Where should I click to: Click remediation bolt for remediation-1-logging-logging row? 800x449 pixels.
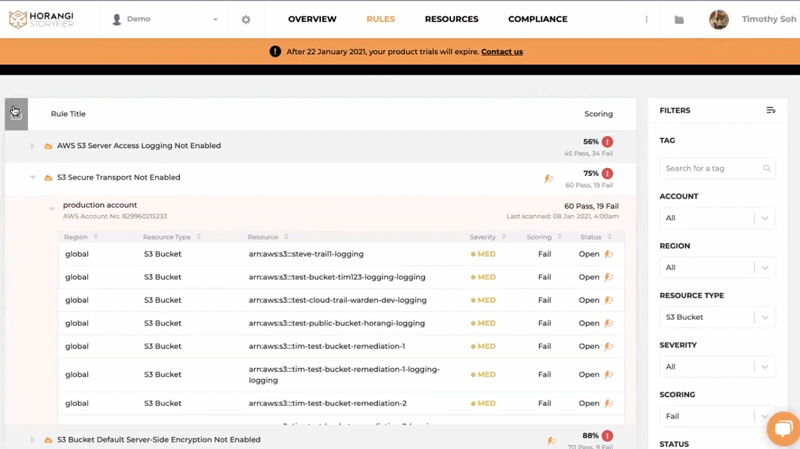point(609,375)
